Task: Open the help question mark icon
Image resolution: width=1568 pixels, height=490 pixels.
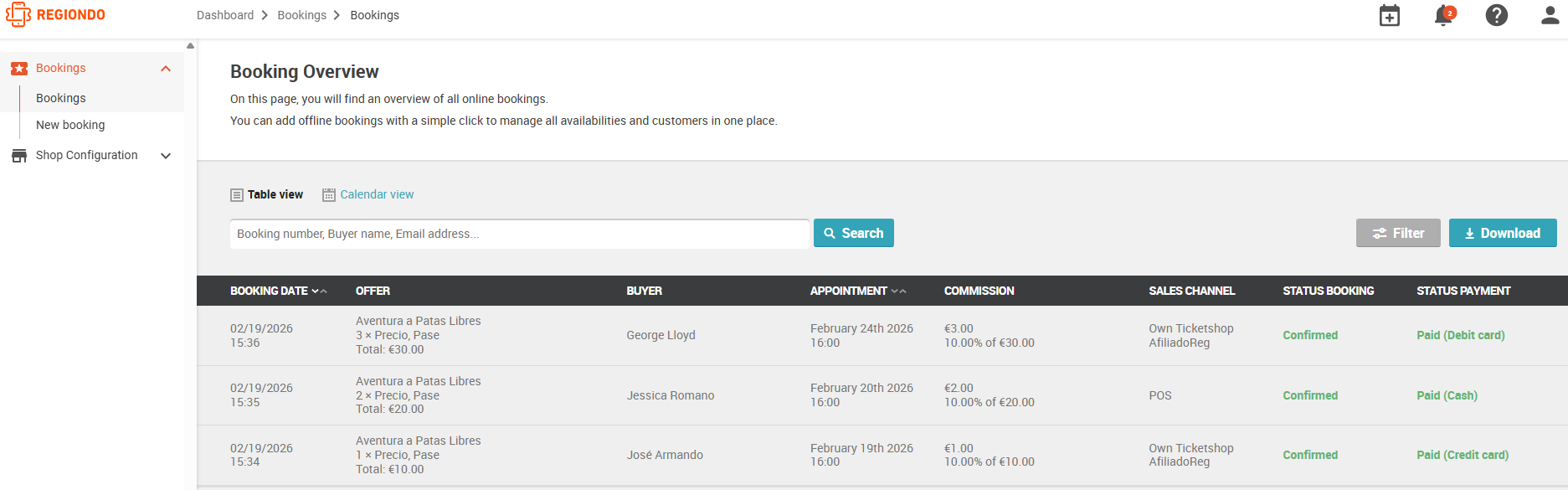Action: (x=1497, y=15)
